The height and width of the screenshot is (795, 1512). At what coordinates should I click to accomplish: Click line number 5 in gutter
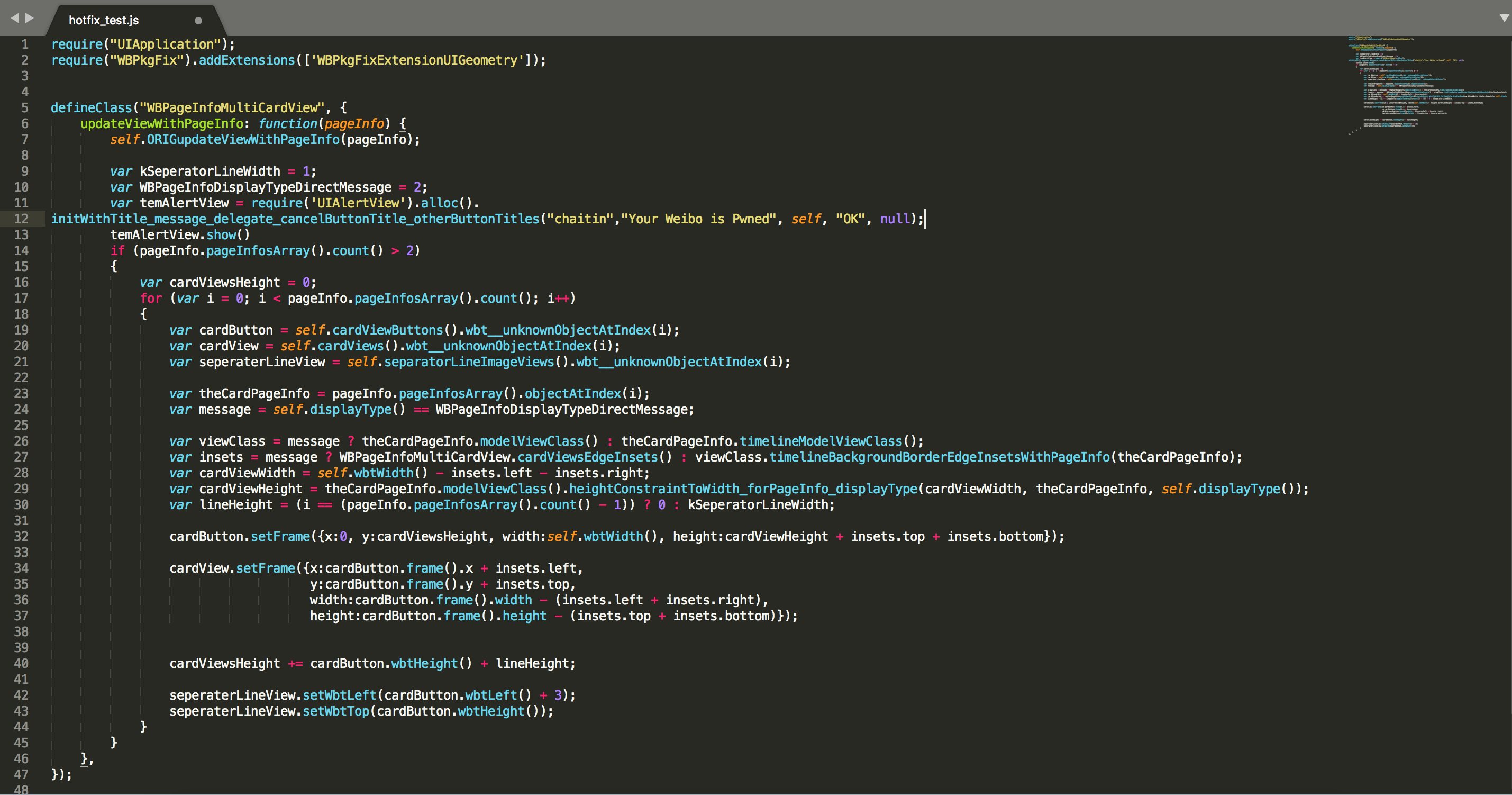(25, 108)
